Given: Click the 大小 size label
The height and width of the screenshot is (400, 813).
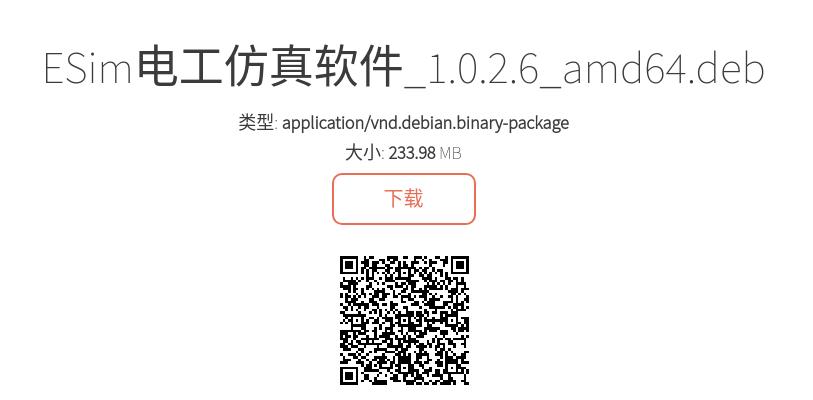Looking at the screenshot, I should [x=363, y=154].
